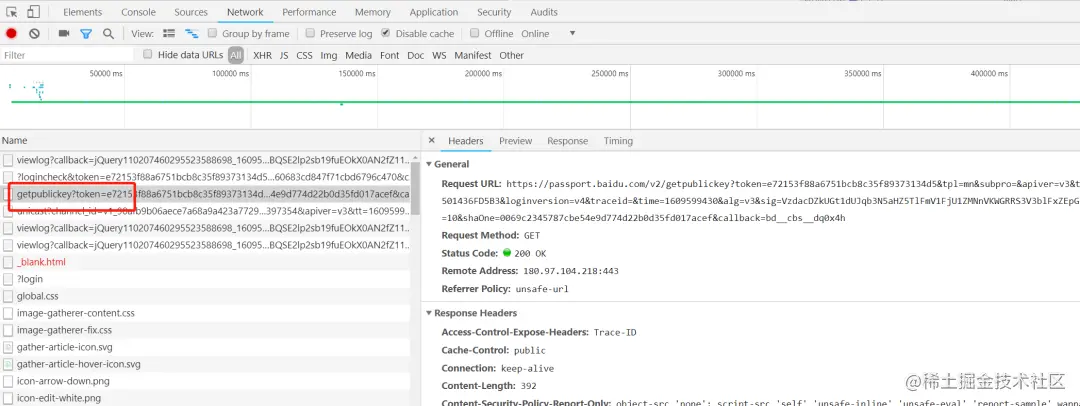This screenshot has height=406, width=1080.
Task: Open the Timing tab of request
Action: click(x=618, y=141)
